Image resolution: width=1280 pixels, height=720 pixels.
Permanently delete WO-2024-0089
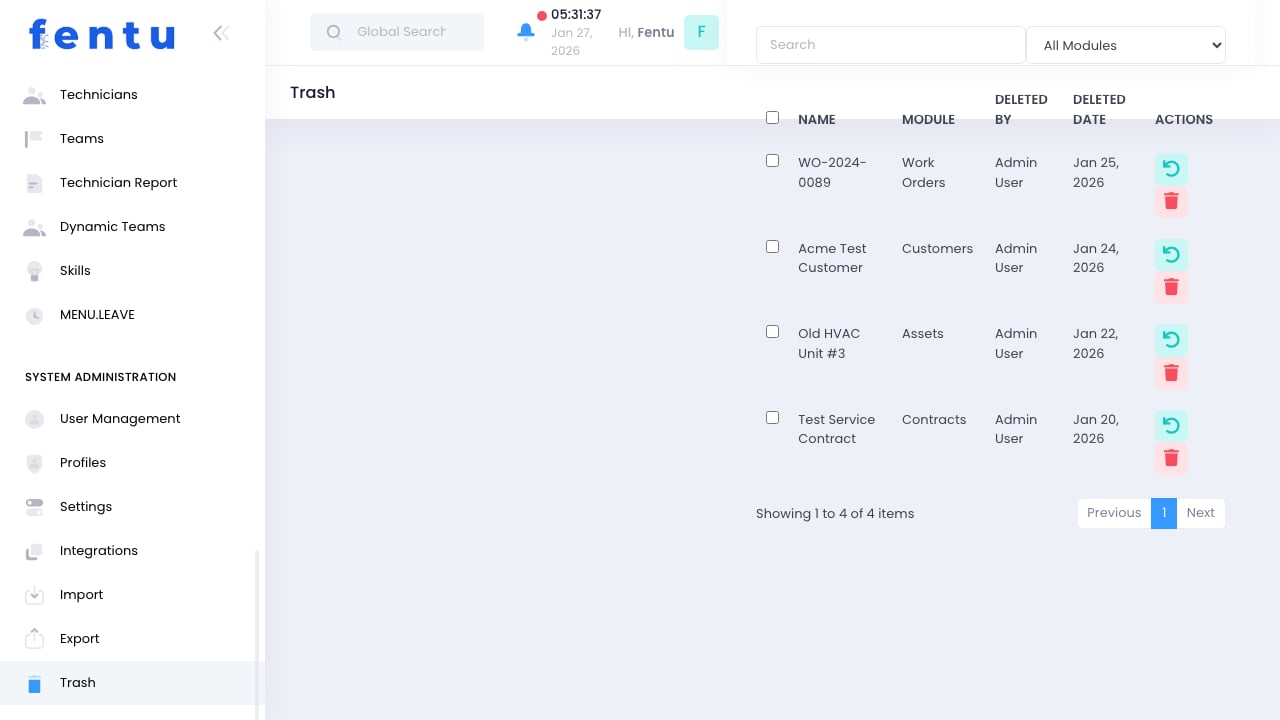[x=1171, y=202]
